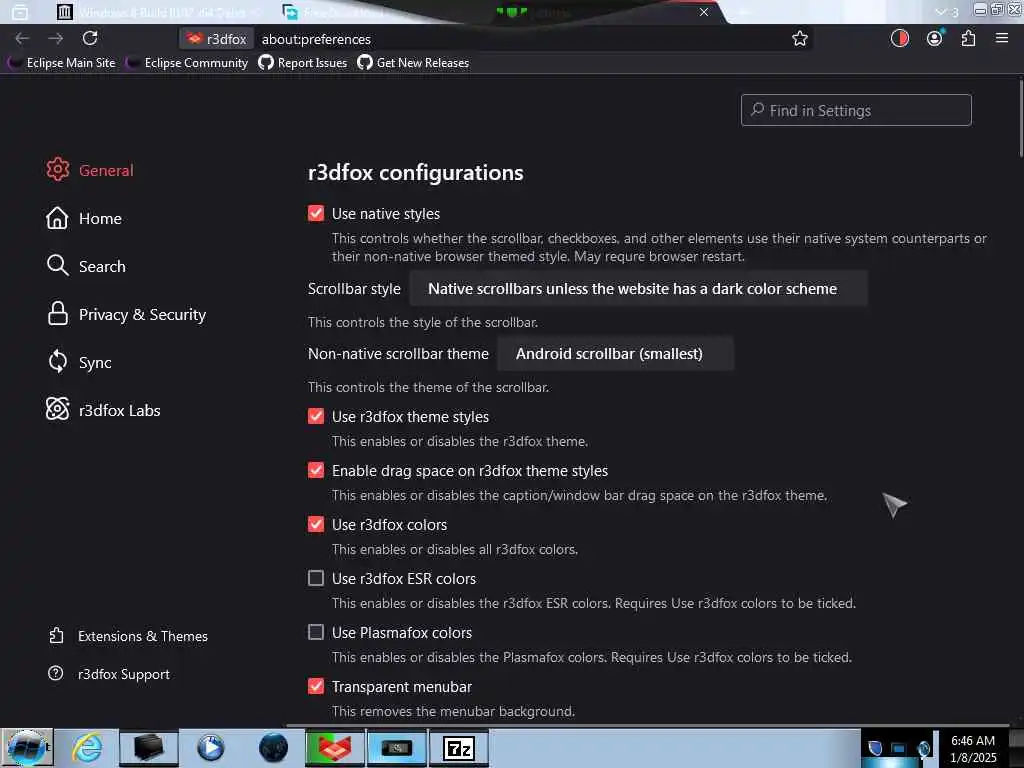
Task: Open the account profile icon in toolbar
Action: coord(935,39)
